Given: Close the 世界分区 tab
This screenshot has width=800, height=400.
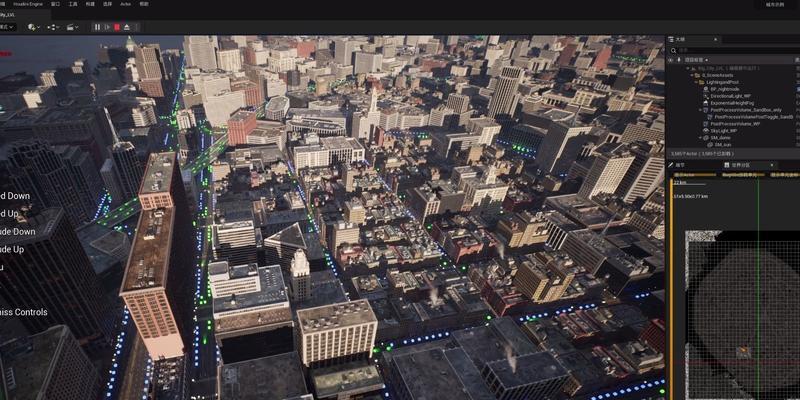Looking at the screenshot, I should pos(772,165).
